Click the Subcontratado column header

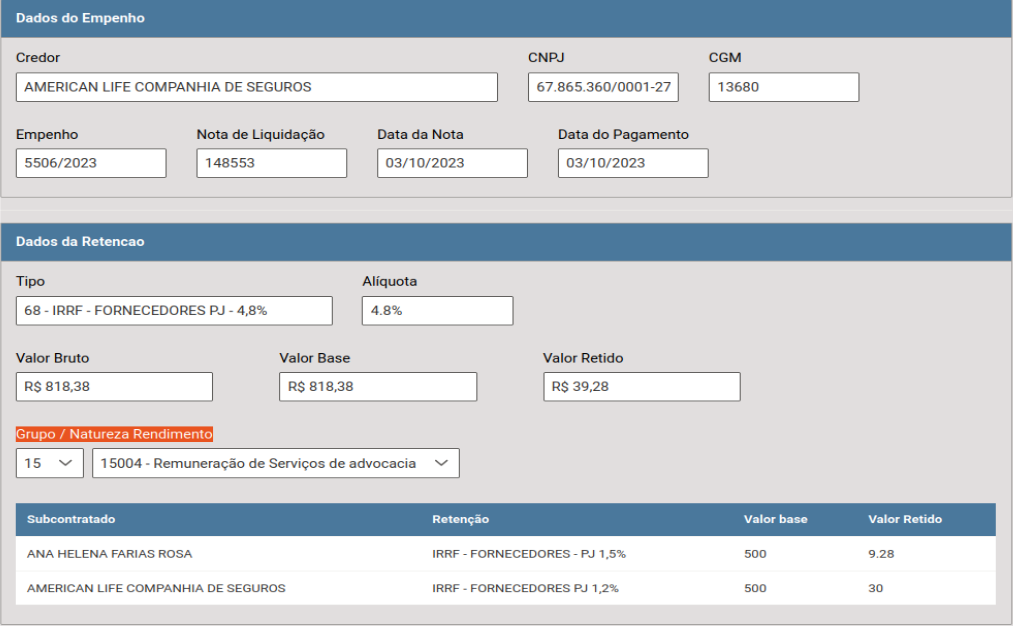71,520
